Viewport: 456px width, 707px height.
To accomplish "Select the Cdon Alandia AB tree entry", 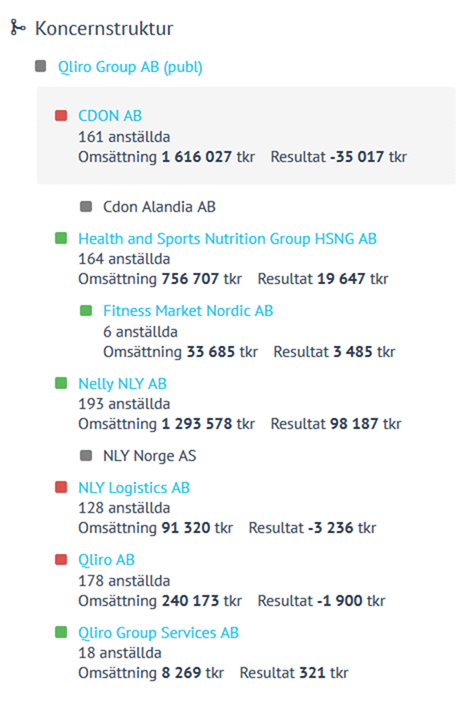I will click(x=159, y=207).
